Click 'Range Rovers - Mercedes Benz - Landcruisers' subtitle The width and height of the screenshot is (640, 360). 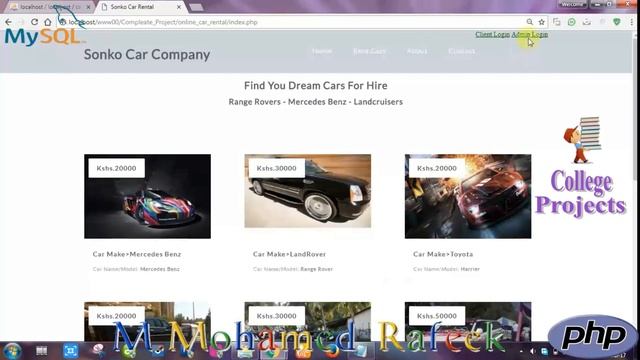(x=316, y=102)
